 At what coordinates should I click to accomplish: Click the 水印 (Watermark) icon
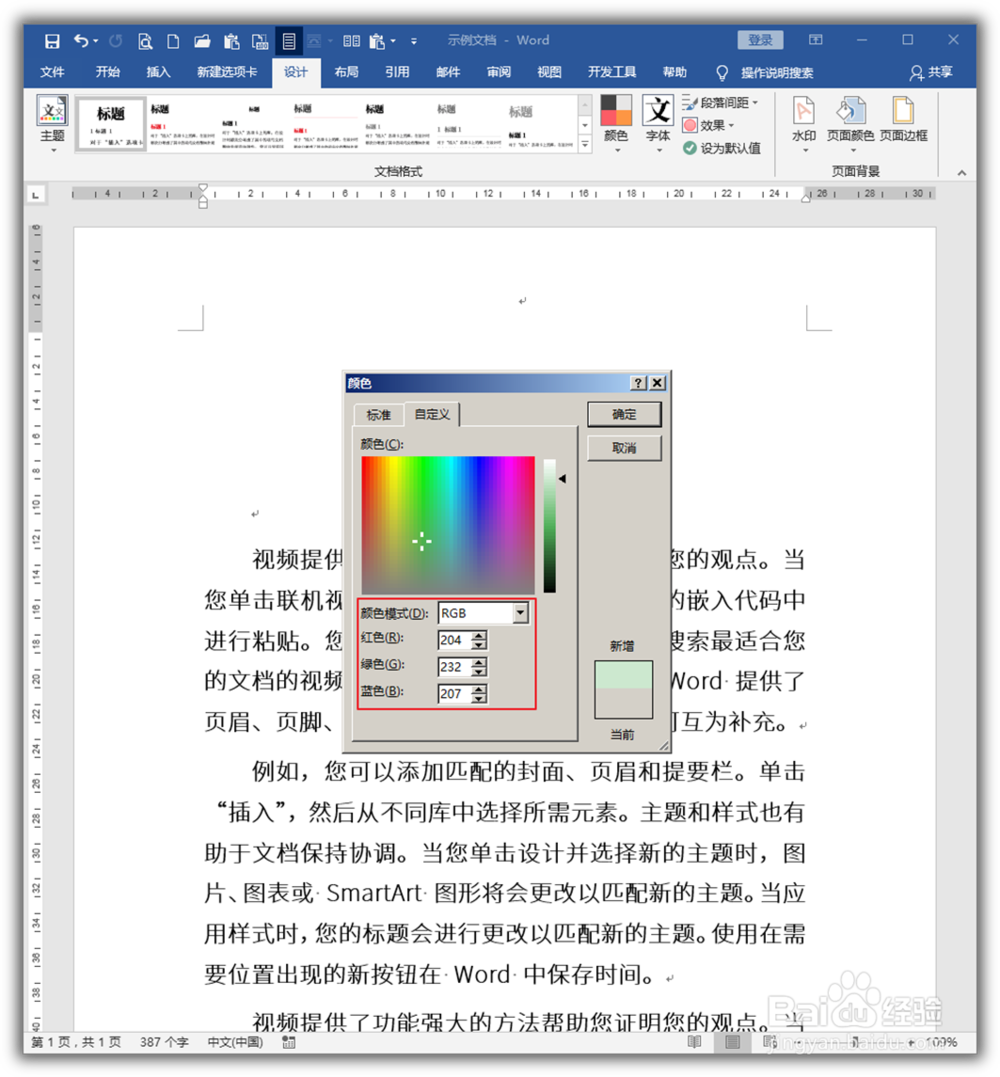[x=804, y=120]
